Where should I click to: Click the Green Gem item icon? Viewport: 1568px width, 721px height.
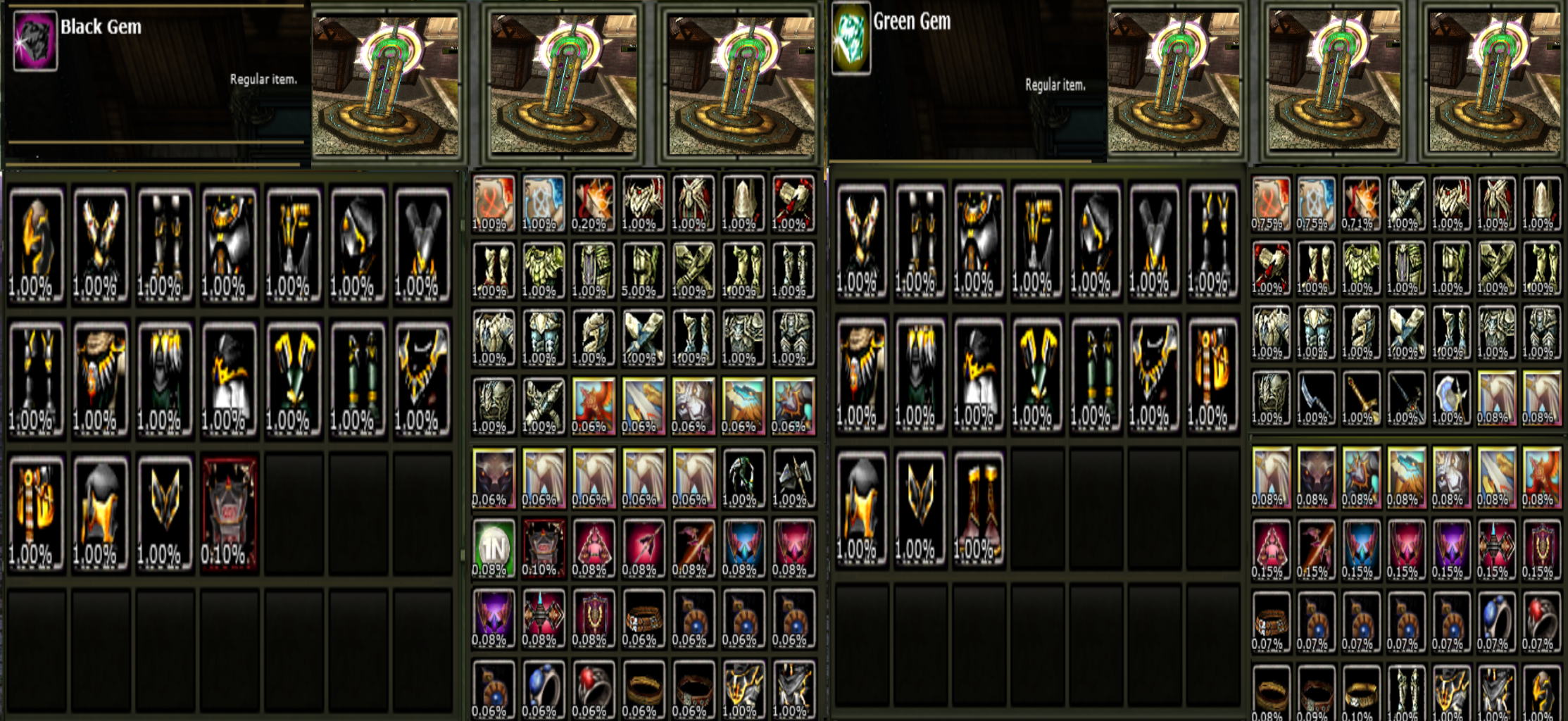(851, 39)
